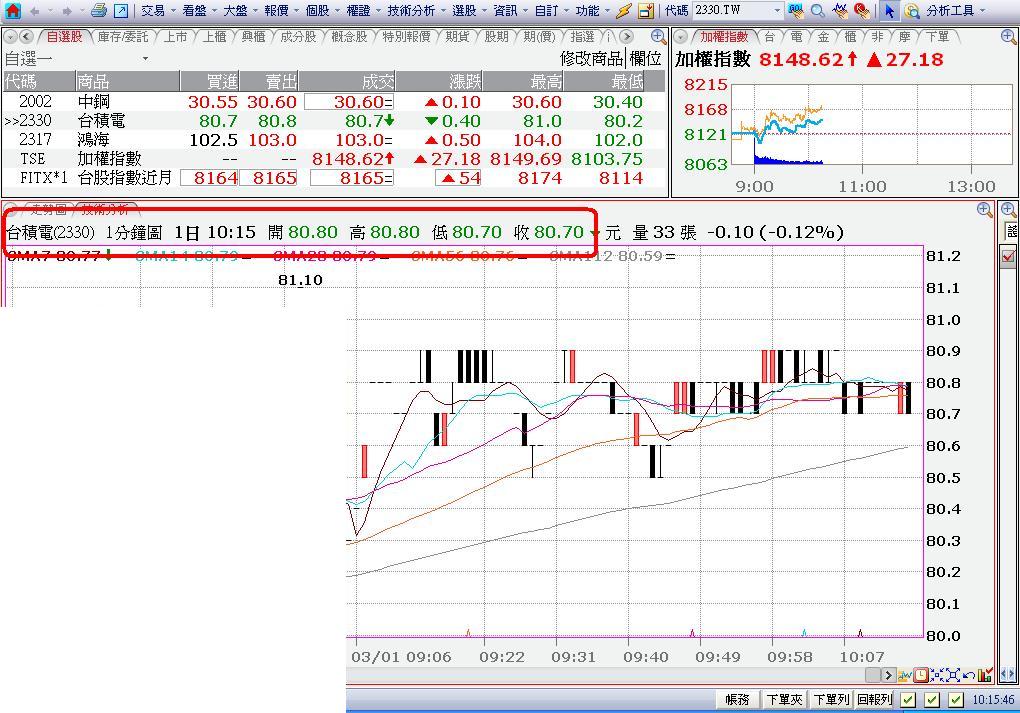Open the 技術分析 dropdown menu
The image size is (1020, 713).
point(415,10)
